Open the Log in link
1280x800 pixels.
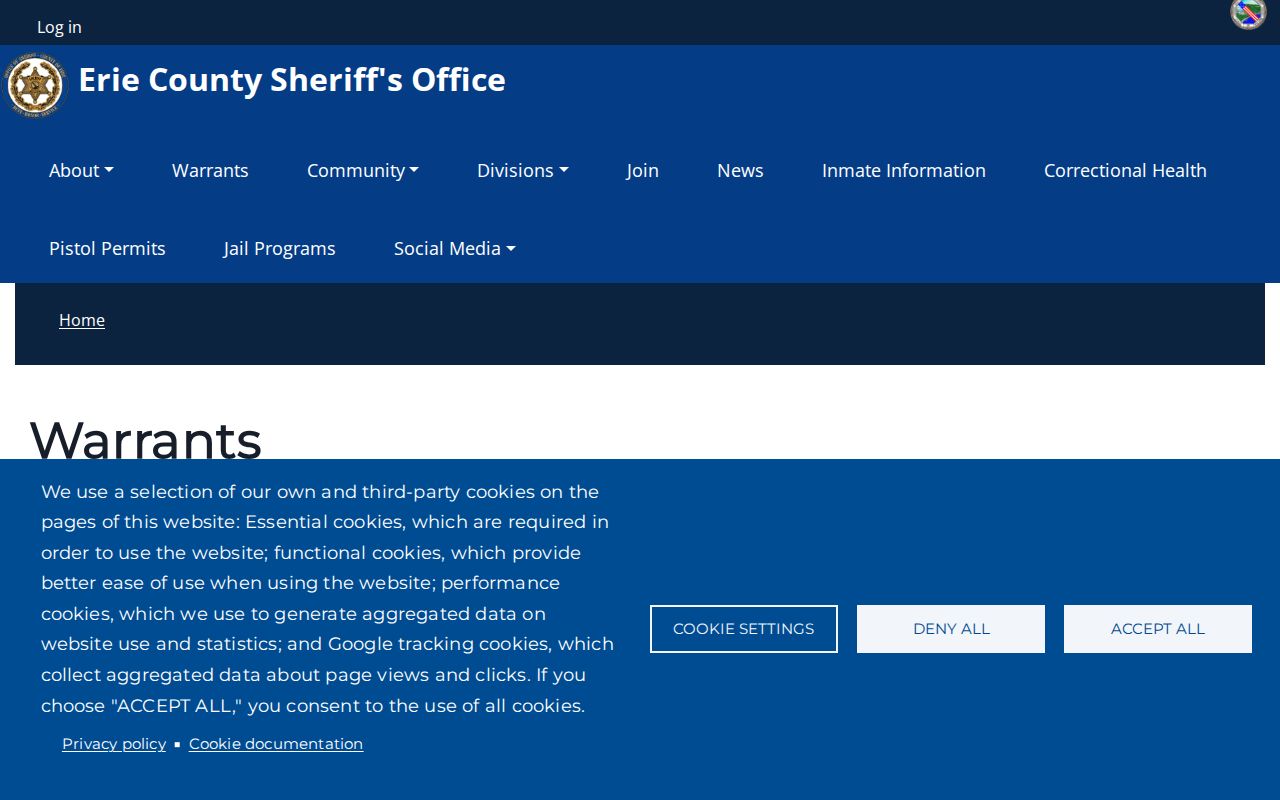59,27
